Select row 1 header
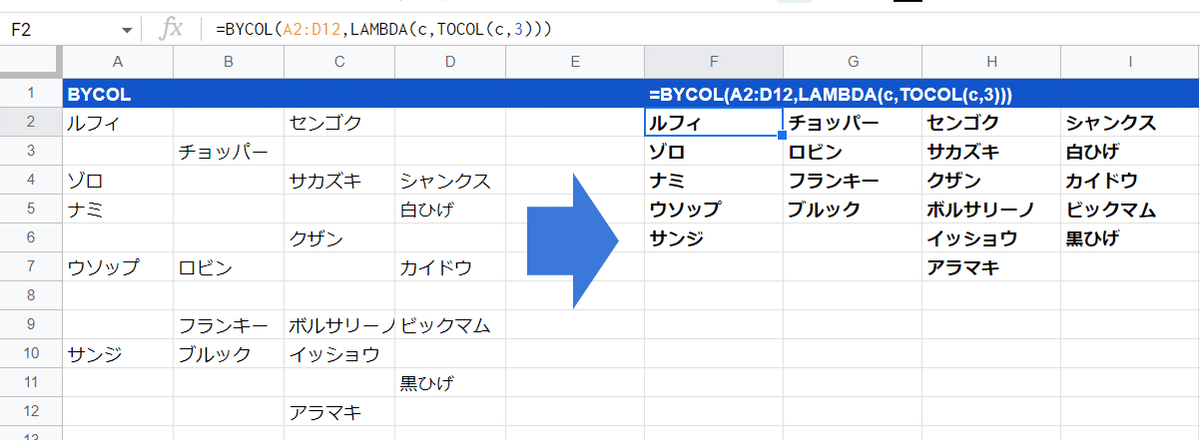The height and width of the screenshot is (440, 1200). 31,95
